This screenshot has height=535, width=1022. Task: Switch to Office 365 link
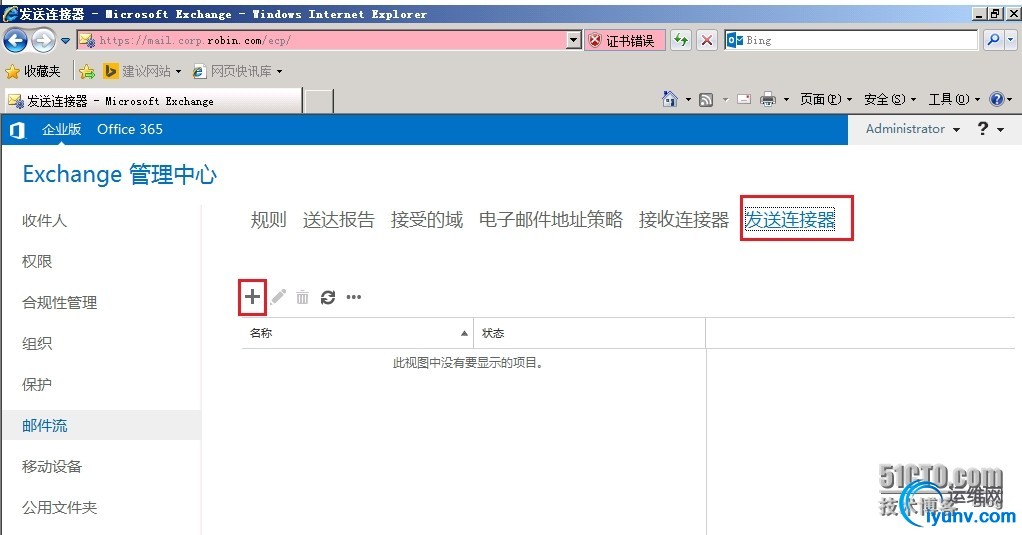(x=130, y=129)
